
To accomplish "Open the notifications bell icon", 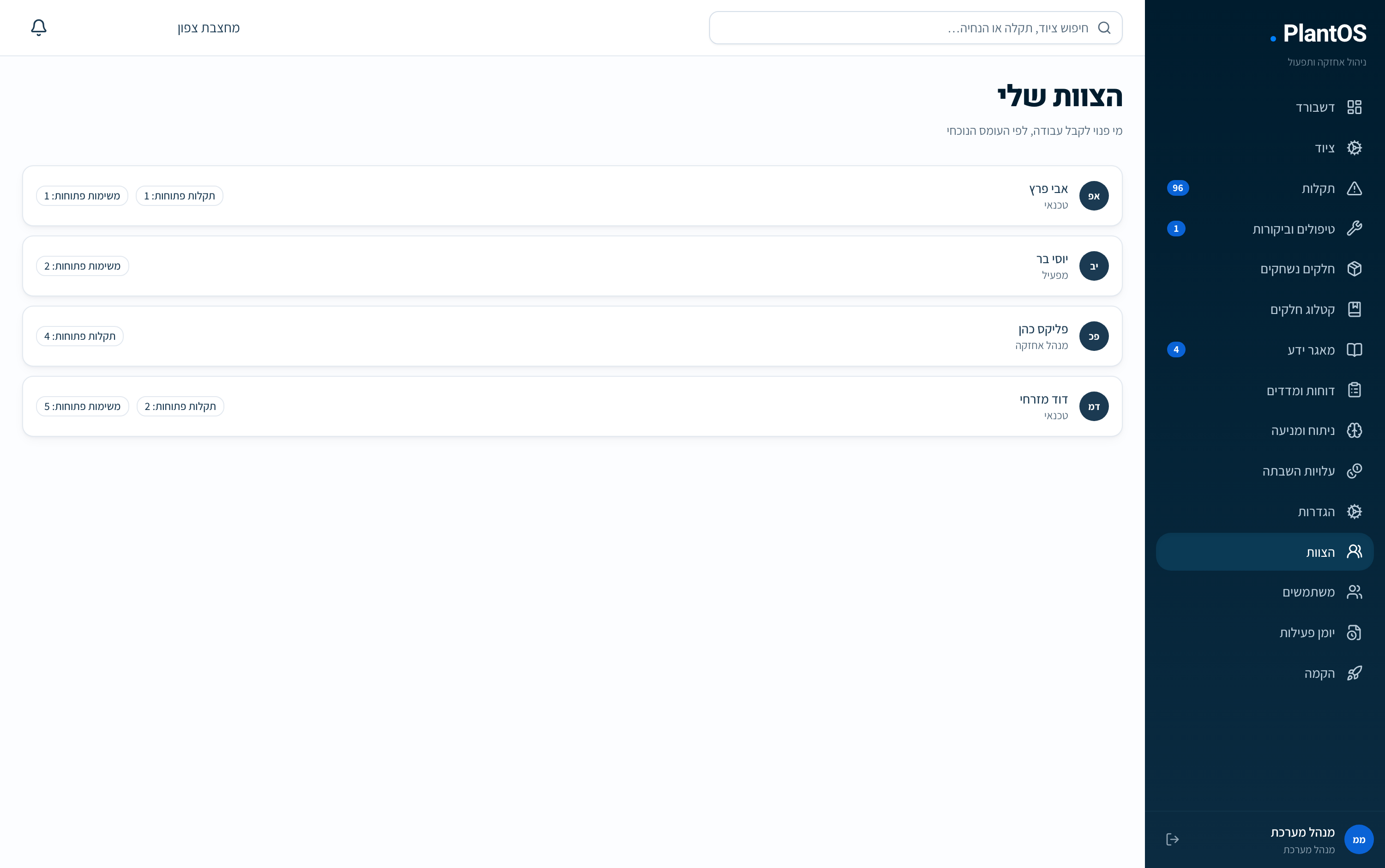I will [38, 28].
